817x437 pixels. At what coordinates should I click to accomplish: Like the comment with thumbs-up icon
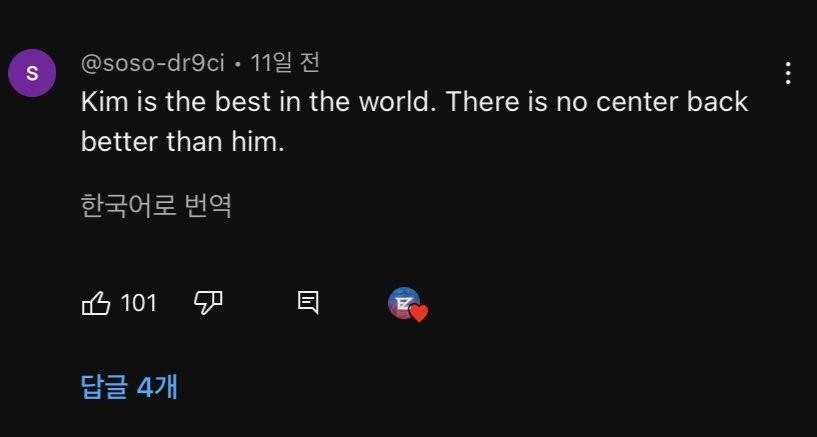(96, 303)
